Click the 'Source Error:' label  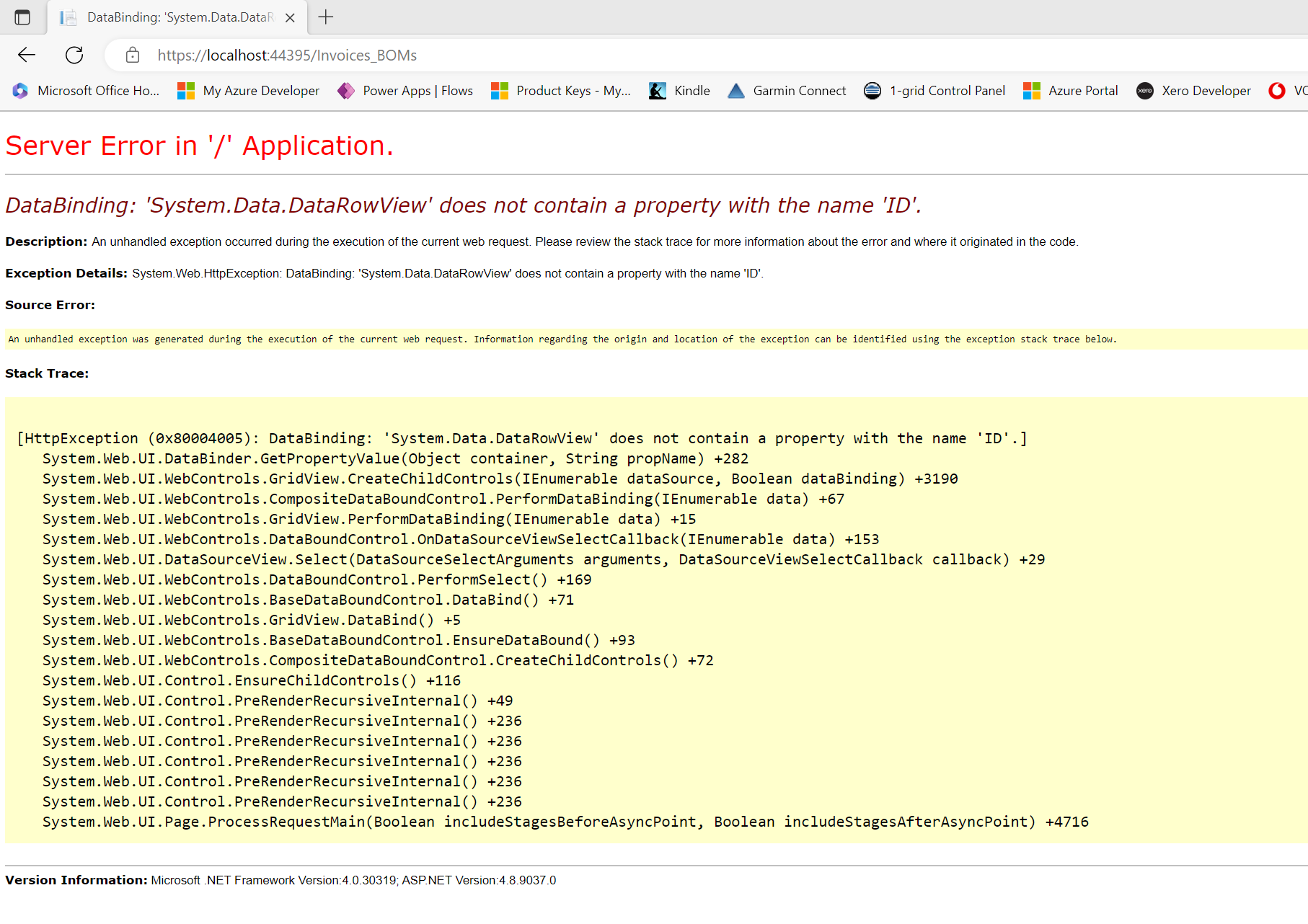50,305
